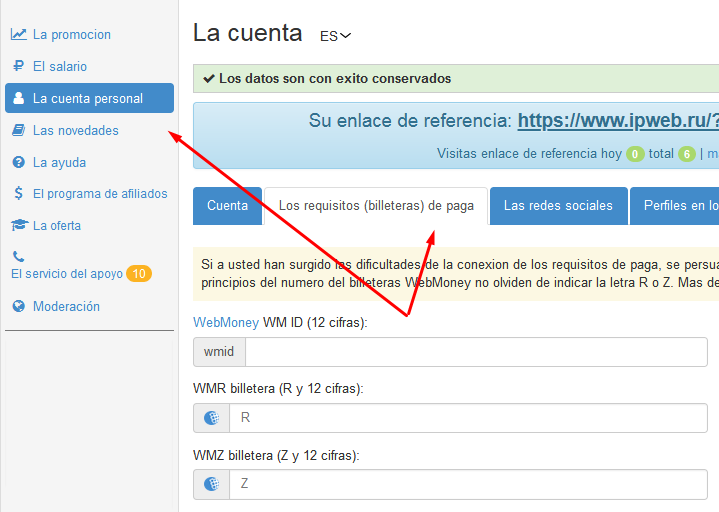Switch to the Cuenta tab
Screen dimensions: 719x512
[227, 206]
